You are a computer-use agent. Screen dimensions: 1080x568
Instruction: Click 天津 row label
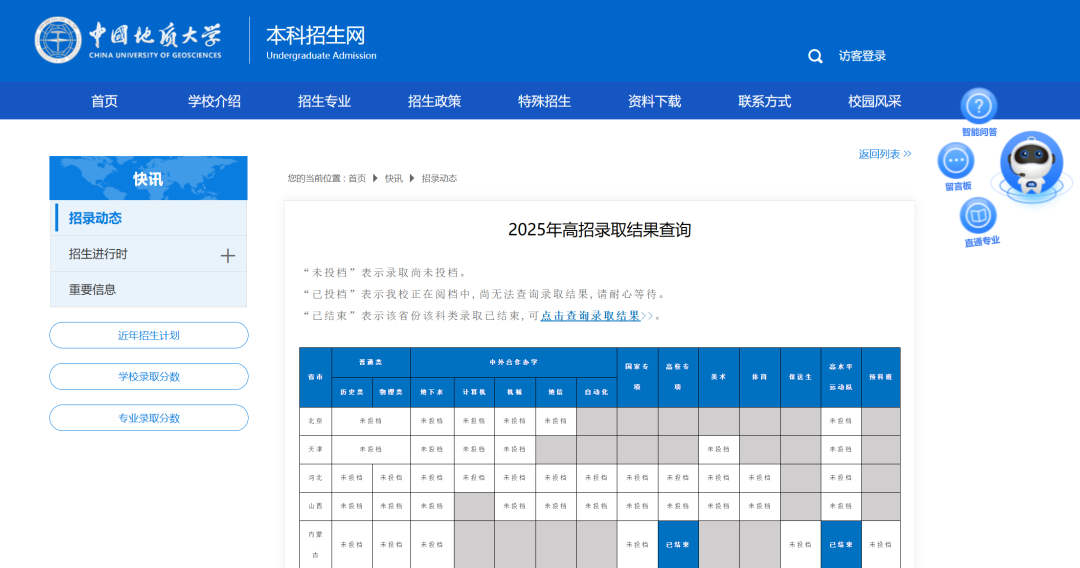click(315, 449)
